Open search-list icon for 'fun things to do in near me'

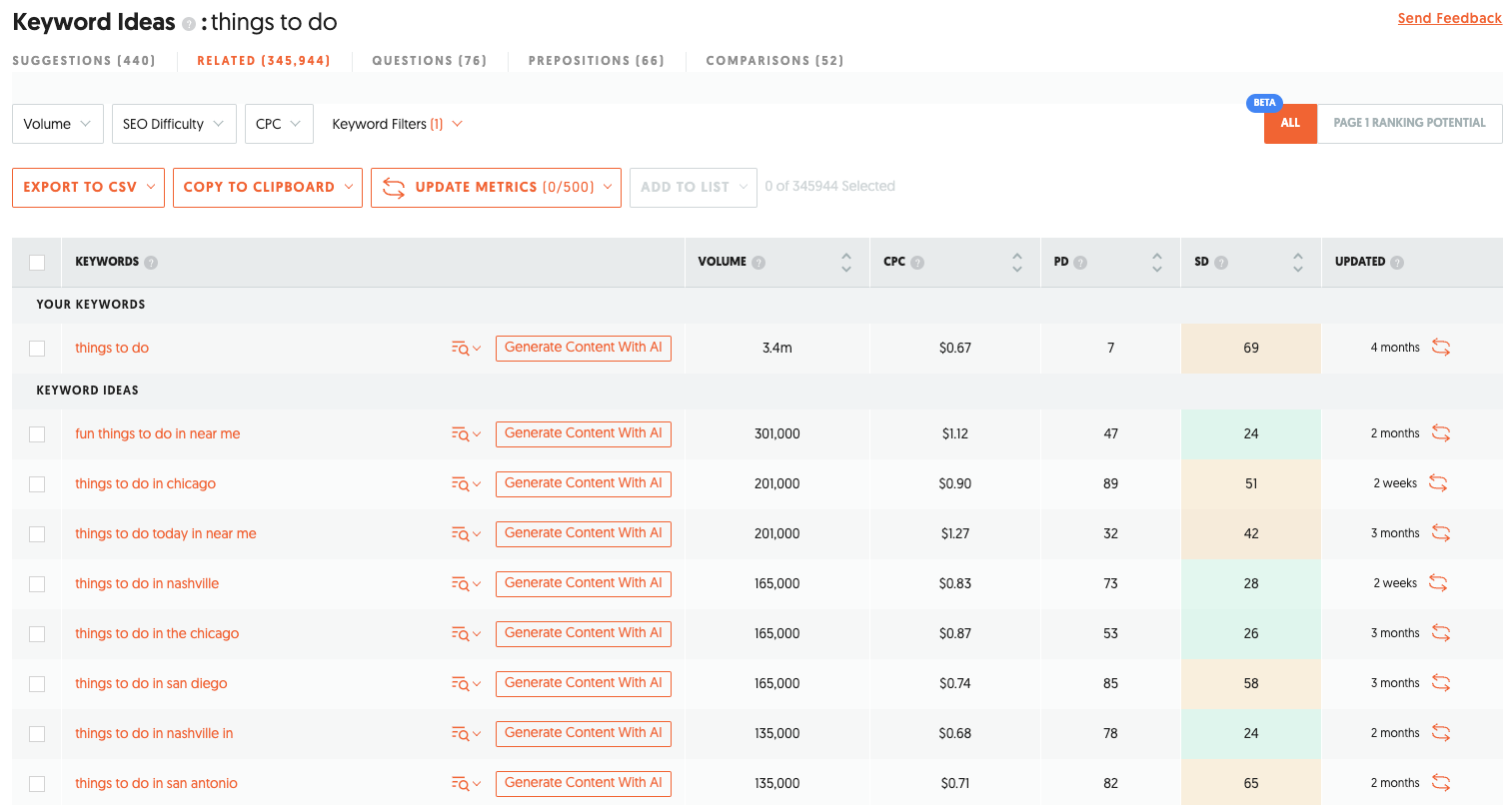pos(466,433)
